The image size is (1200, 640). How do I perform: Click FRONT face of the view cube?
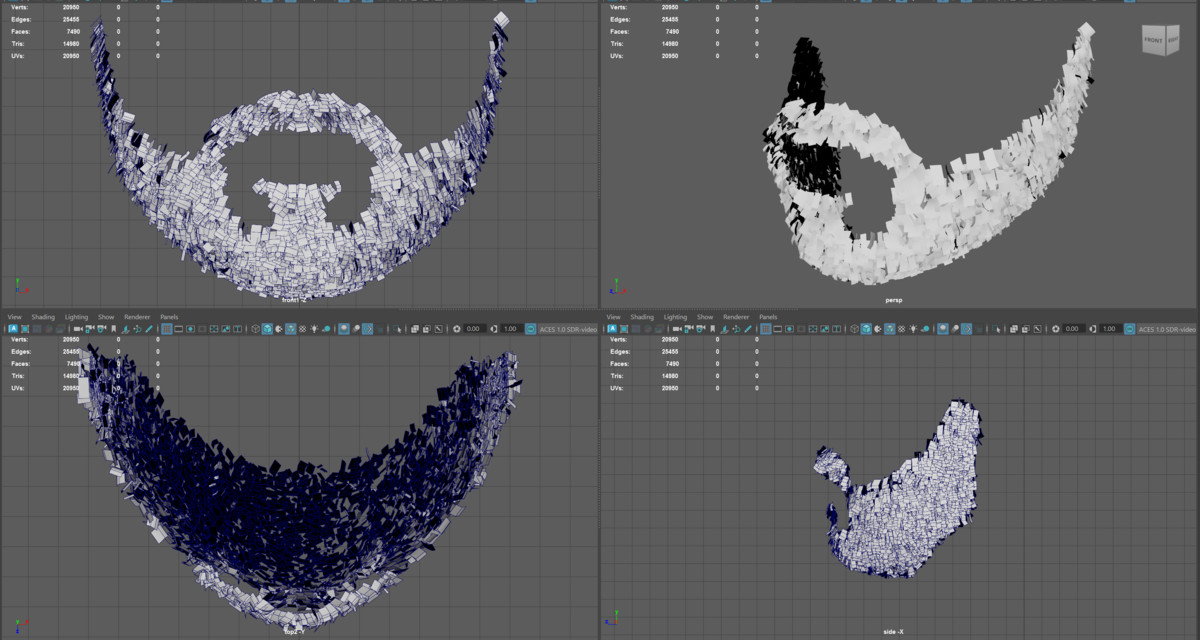(1155, 39)
